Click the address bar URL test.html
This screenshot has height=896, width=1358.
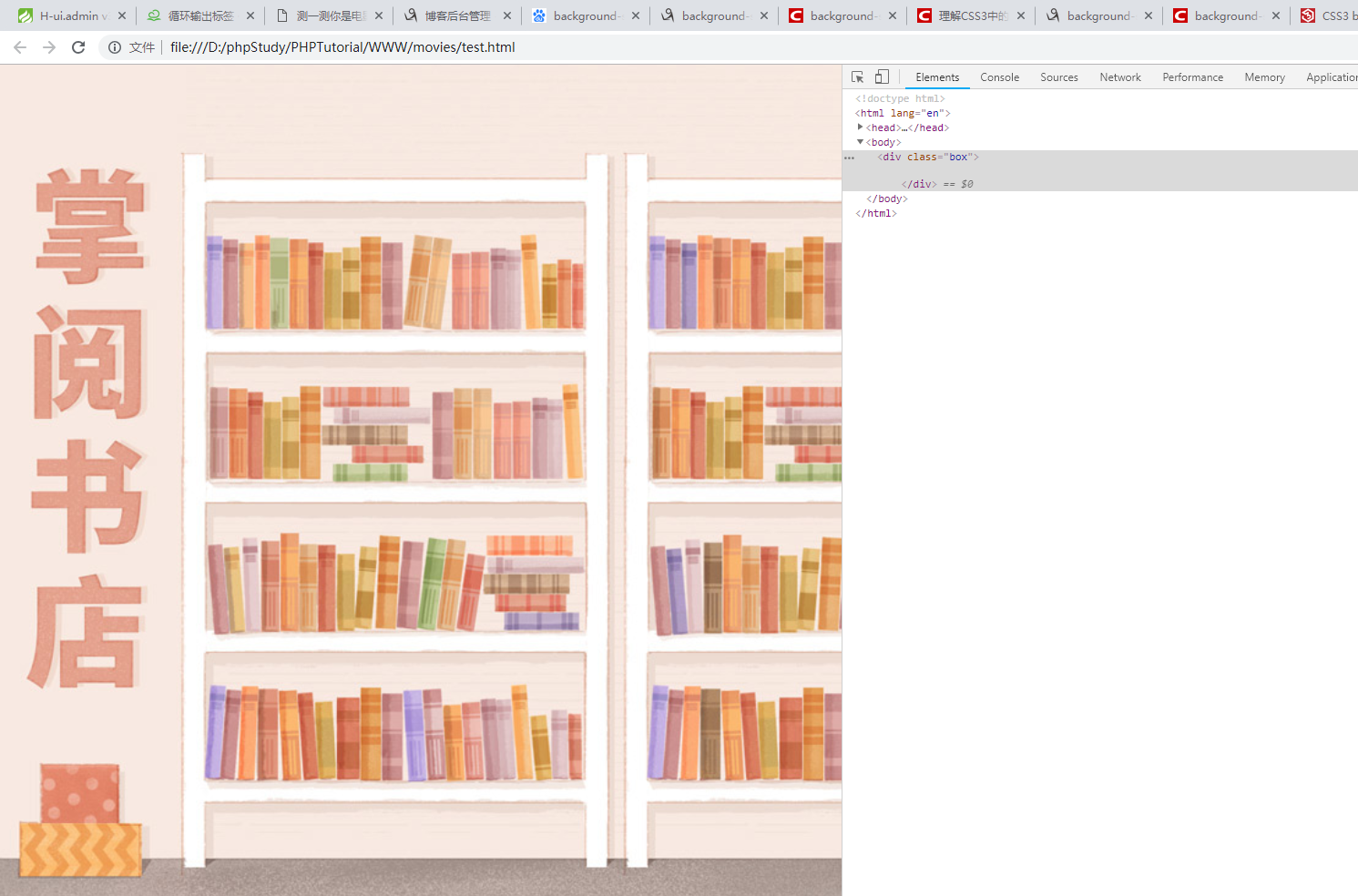[342, 47]
